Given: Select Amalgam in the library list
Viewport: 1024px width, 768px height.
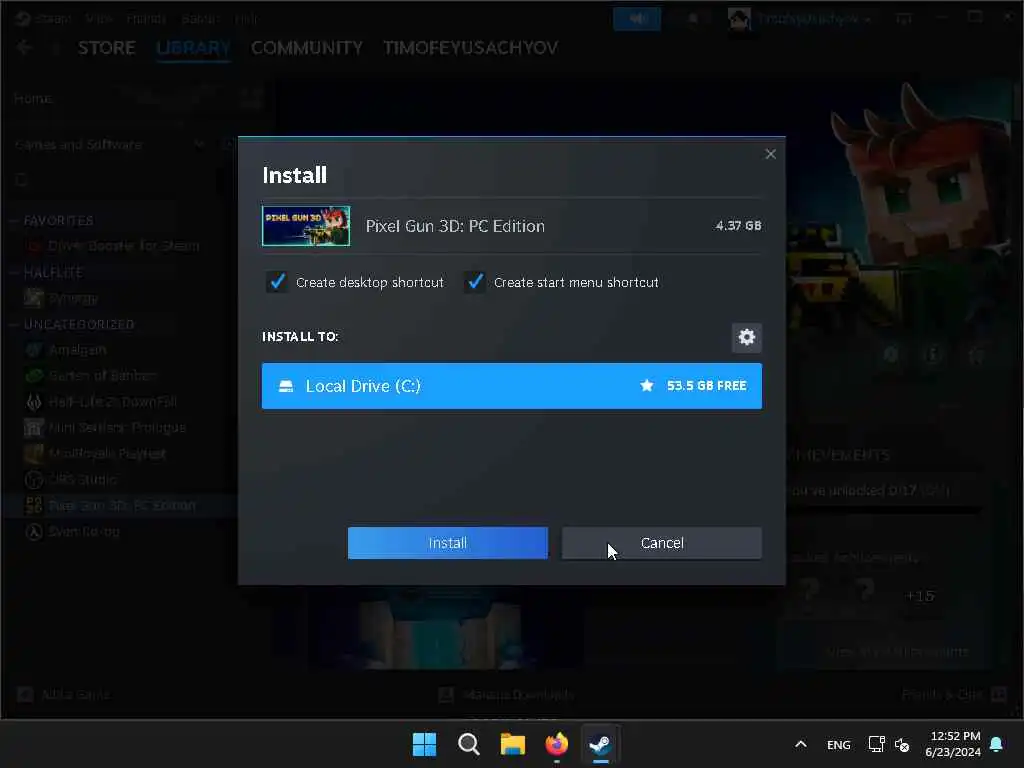Looking at the screenshot, I should click(77, 350).
